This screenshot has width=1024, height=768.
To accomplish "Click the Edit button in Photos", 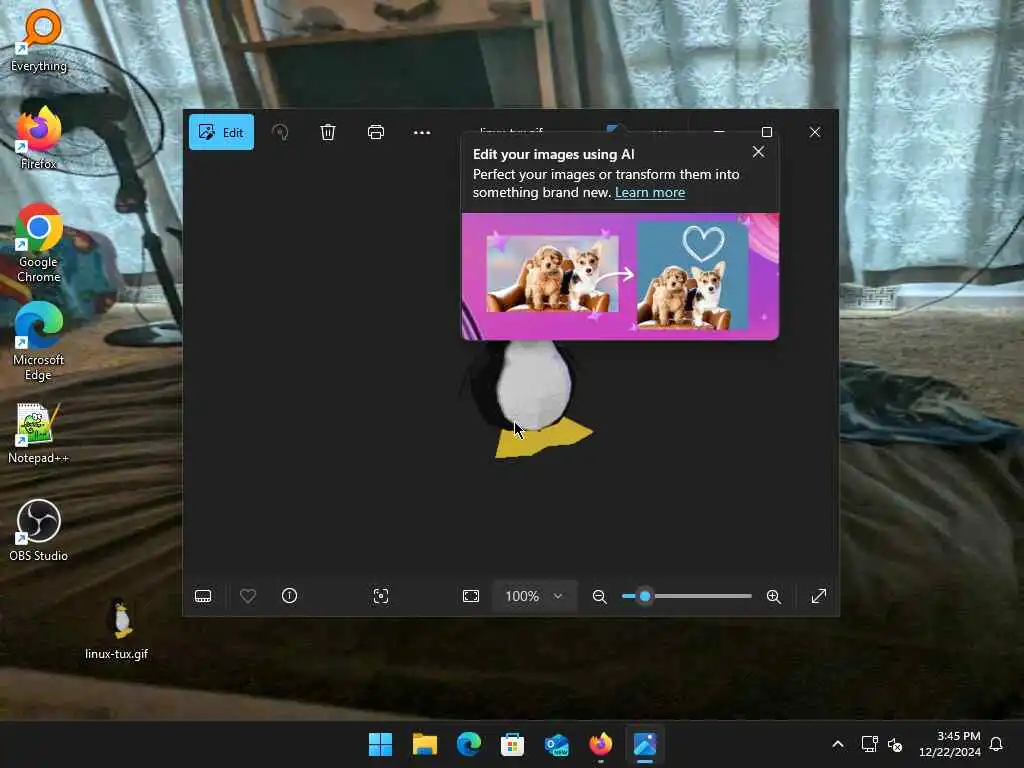I will click(221, 133).
